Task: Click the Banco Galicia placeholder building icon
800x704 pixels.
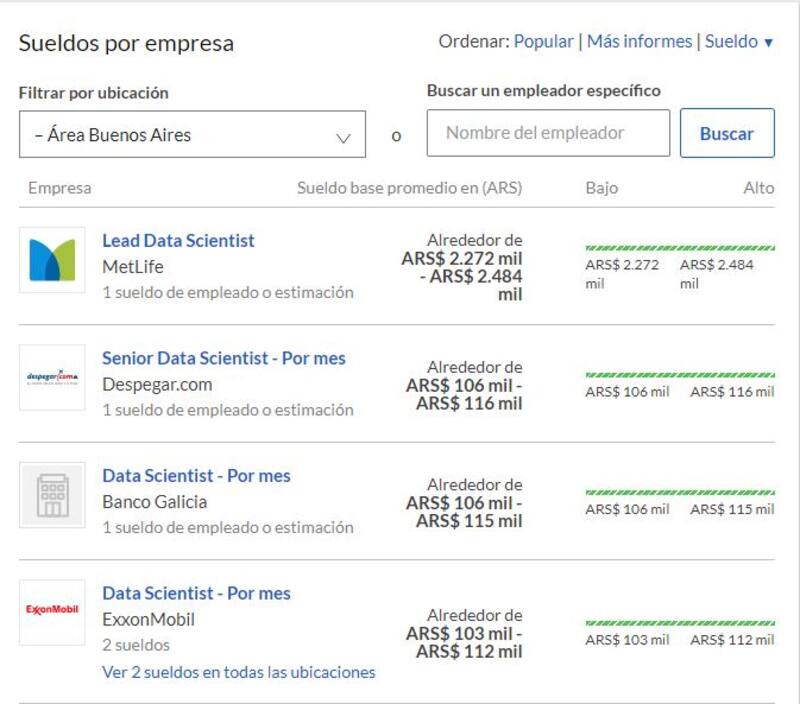Action: click(52, 495)
